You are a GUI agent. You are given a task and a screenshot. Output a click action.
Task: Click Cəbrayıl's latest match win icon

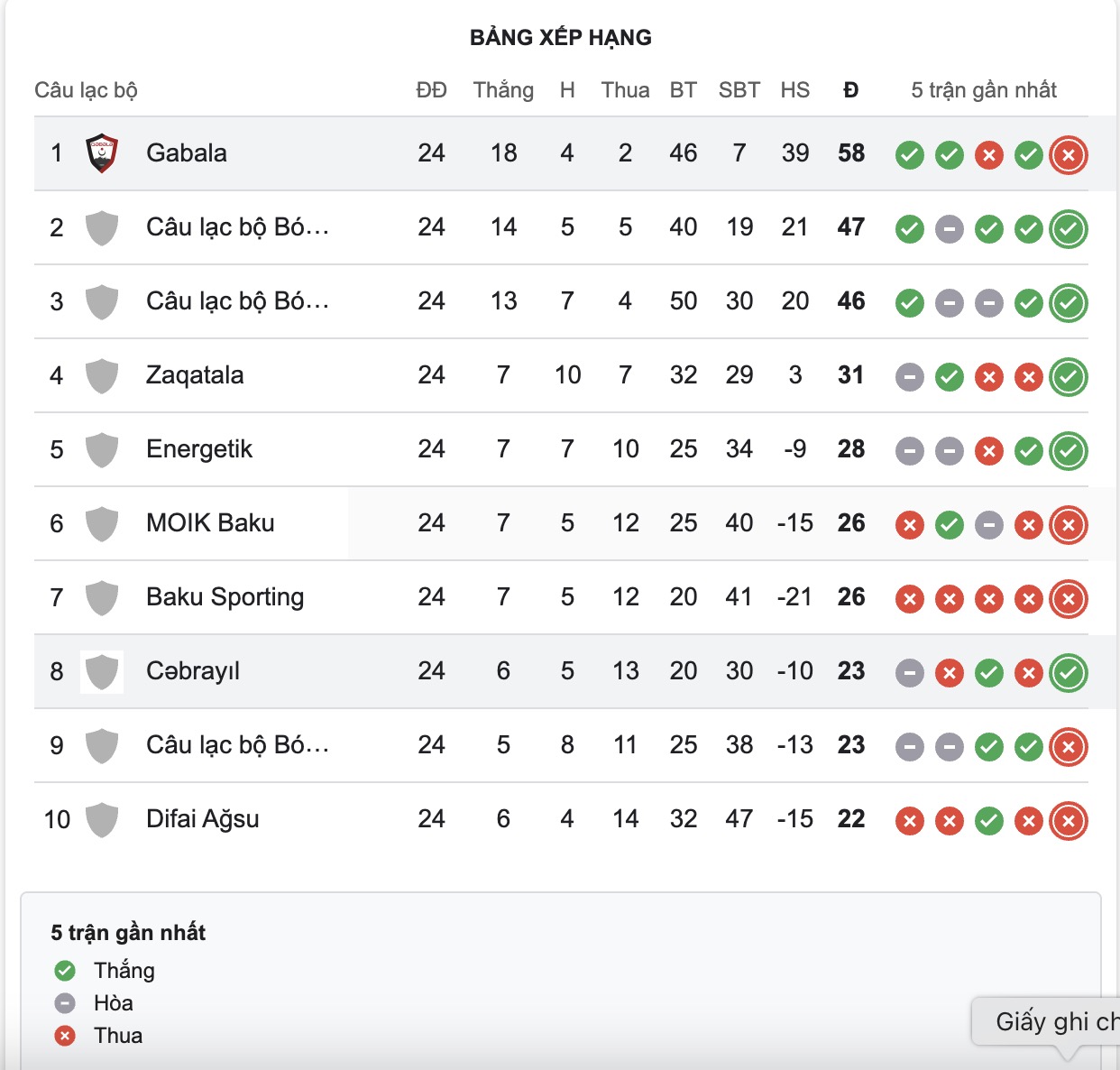pyautogui.click(x=1069, y=673)
